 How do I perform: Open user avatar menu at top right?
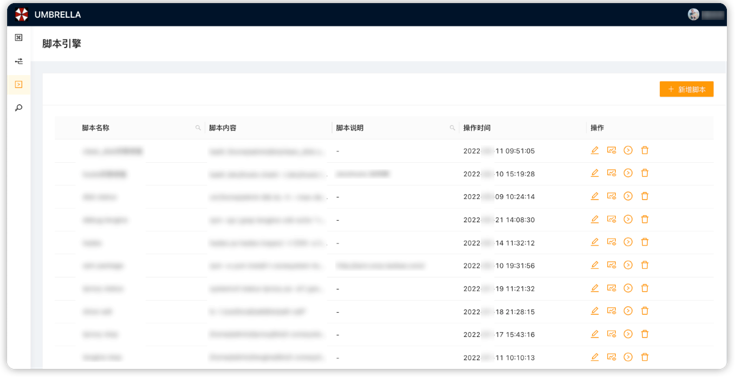pyautogui.click(x=693, y=15)
